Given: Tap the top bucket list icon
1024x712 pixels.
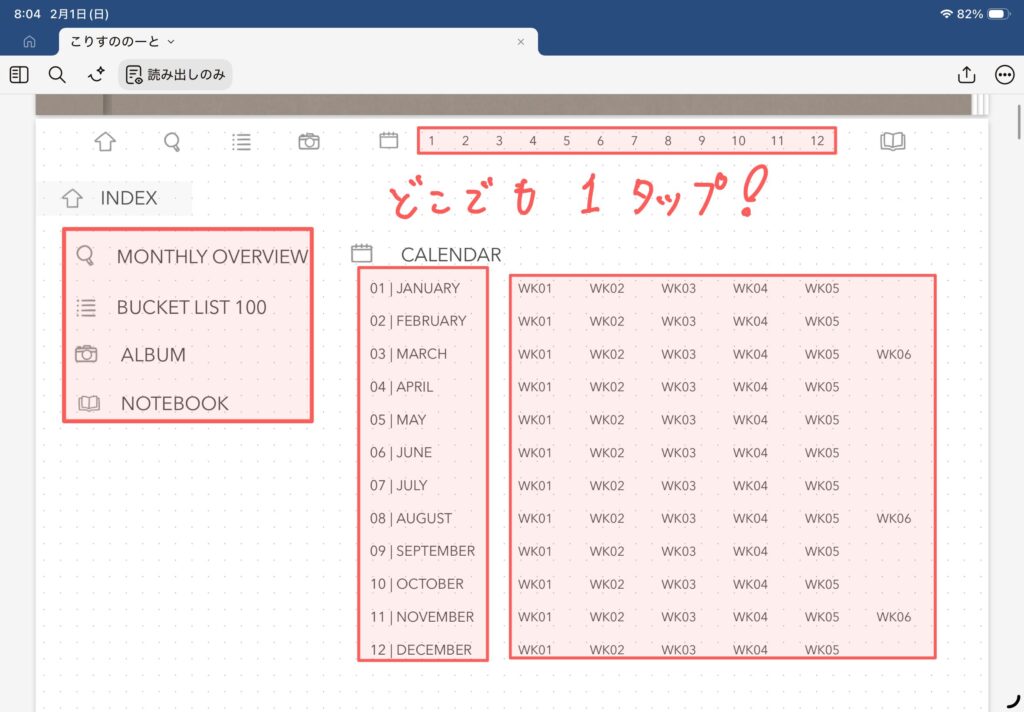Looking at the screenshot, I should pos(241,142).
